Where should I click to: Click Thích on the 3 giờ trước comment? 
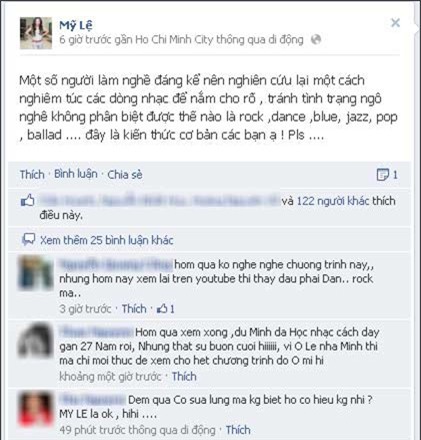134,309
